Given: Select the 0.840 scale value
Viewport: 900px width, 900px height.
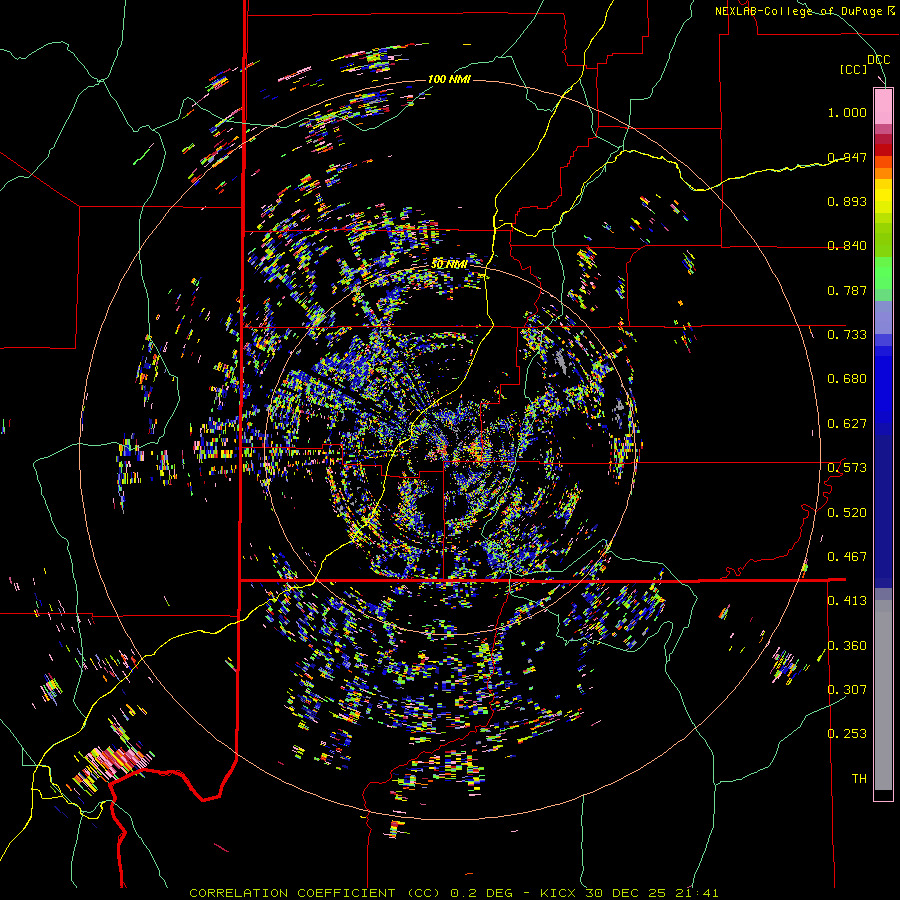Looking at the screenshot, I should (x=847, y=246).
